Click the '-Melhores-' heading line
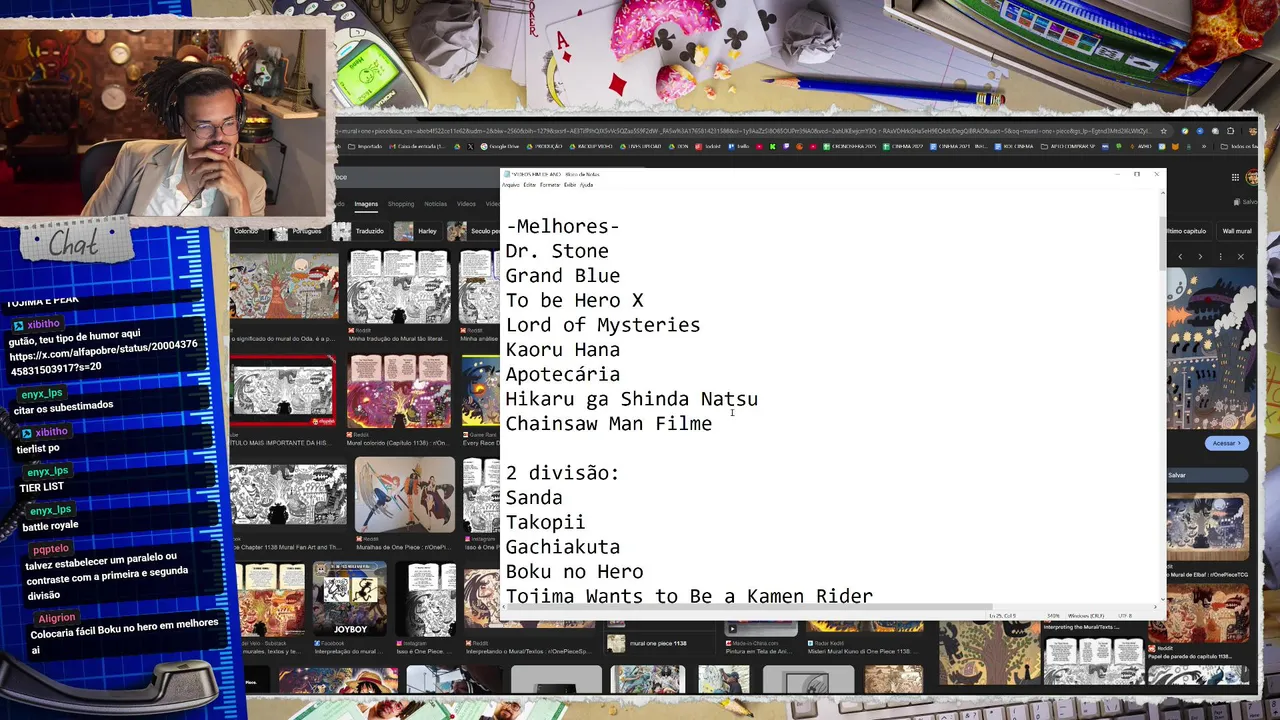1280x720 pixels. click(563, 226)
